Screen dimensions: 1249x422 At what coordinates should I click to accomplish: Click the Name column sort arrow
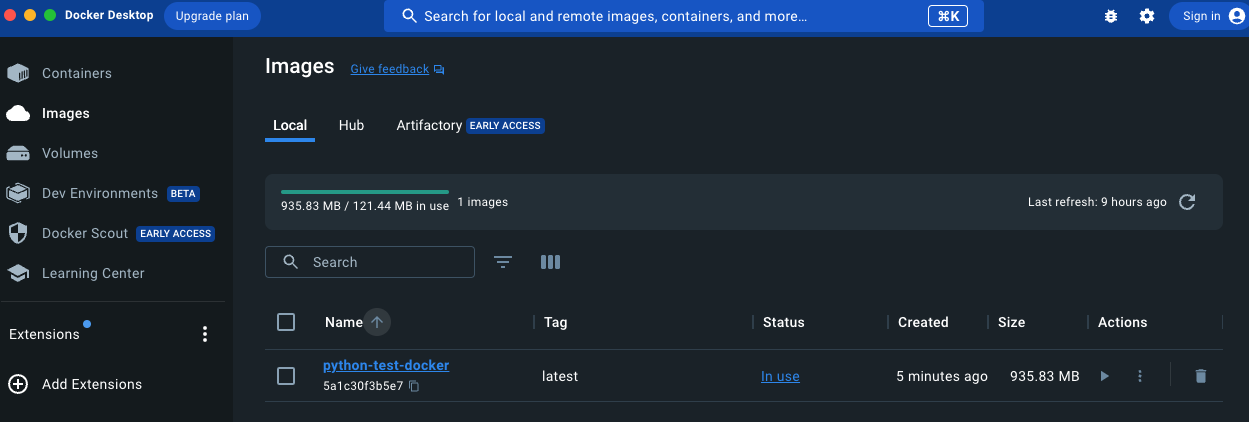click(x=377, y=322)
